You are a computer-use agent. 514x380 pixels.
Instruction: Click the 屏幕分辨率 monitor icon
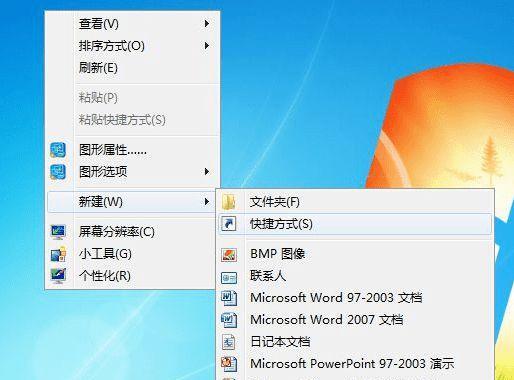click(58, 232)
